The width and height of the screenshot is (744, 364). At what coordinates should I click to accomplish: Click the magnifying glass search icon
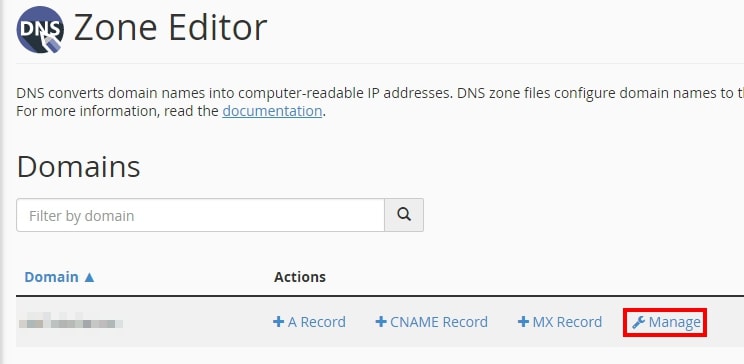pyautogui.click(x=404, y=215)
